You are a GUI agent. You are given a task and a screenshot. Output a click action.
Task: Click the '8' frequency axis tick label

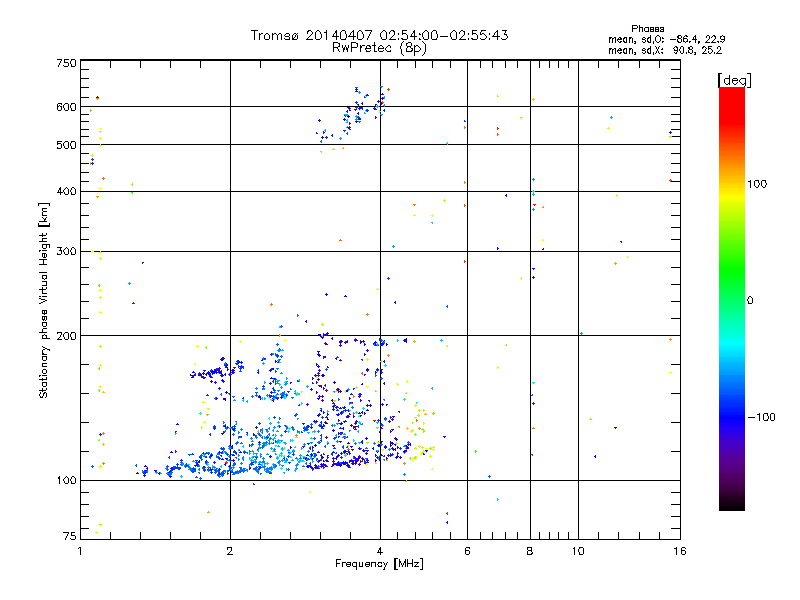[530, 551]
